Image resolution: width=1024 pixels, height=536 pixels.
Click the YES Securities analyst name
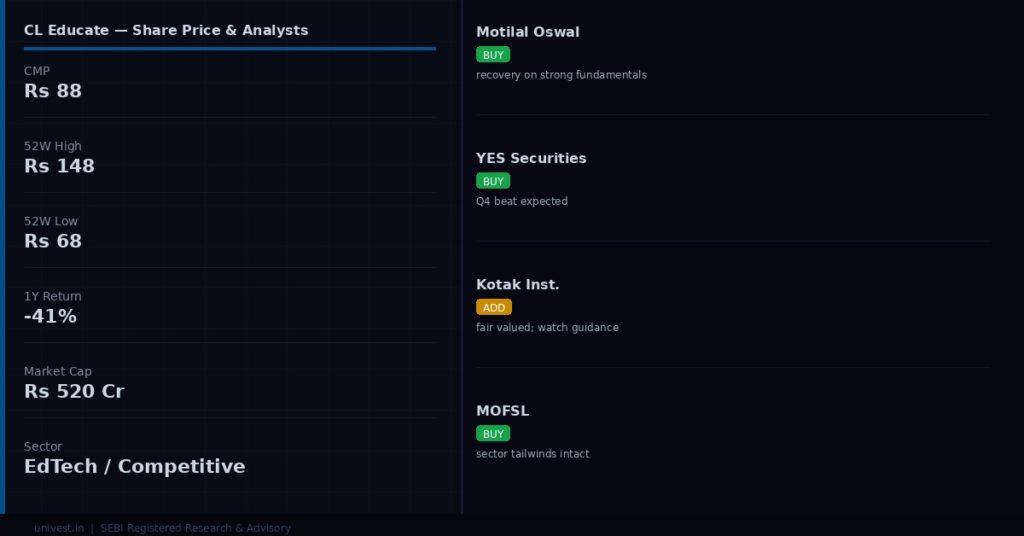click(532, 158)
